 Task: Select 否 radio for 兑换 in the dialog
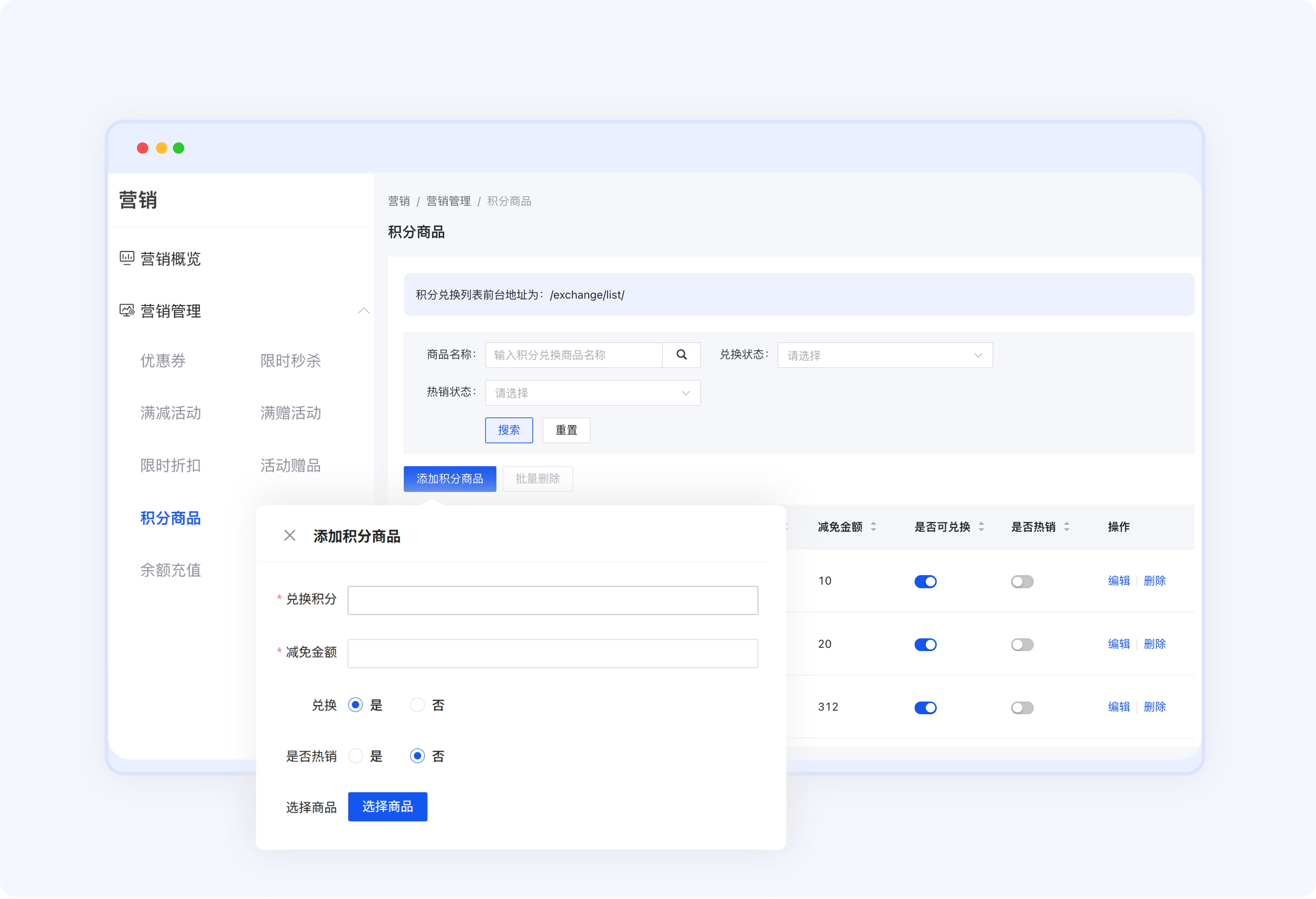(x=417, y=705)
